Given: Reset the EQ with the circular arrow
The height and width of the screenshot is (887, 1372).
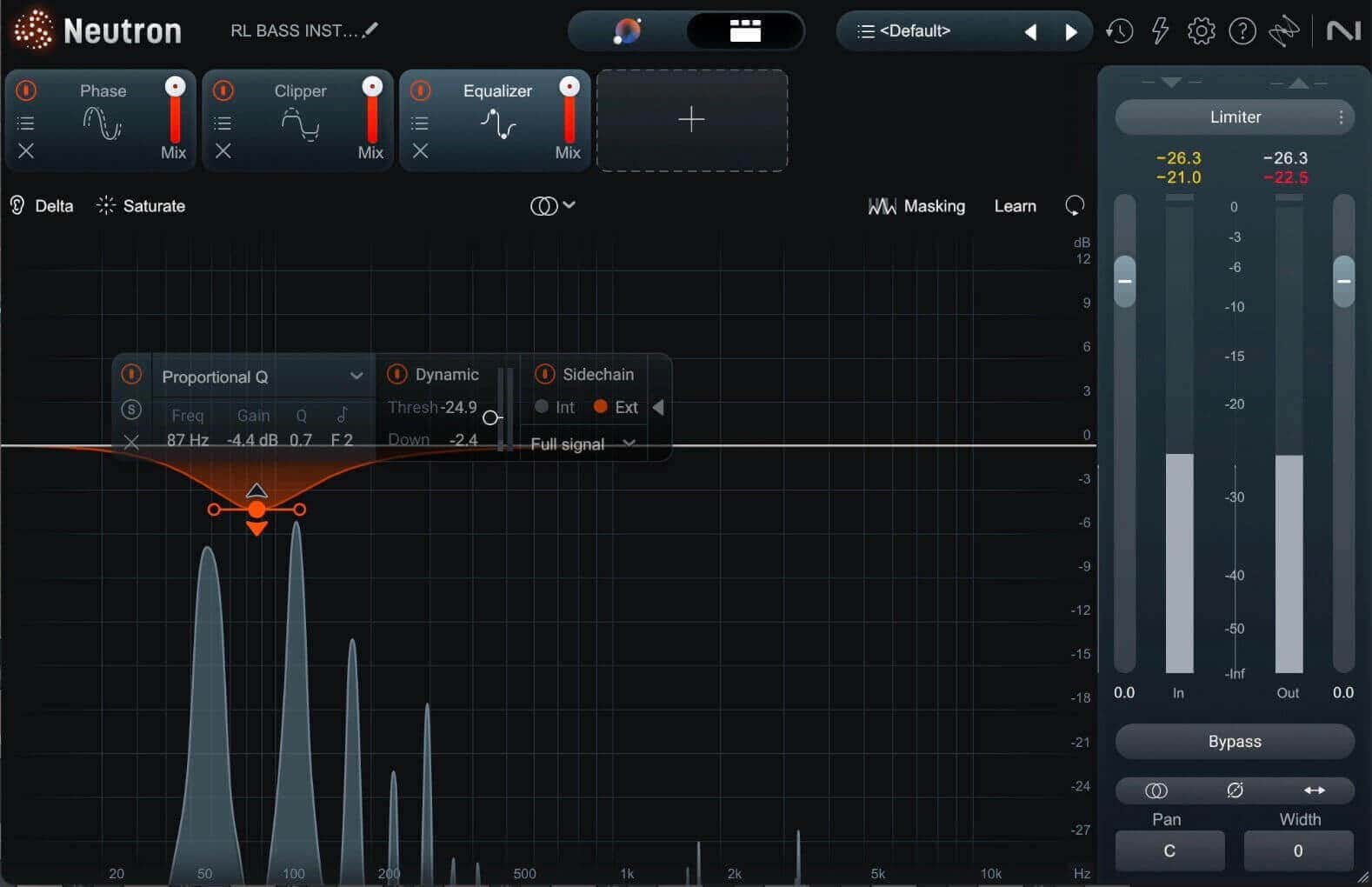Looking at the screenshot, I should pos(1075,206).
